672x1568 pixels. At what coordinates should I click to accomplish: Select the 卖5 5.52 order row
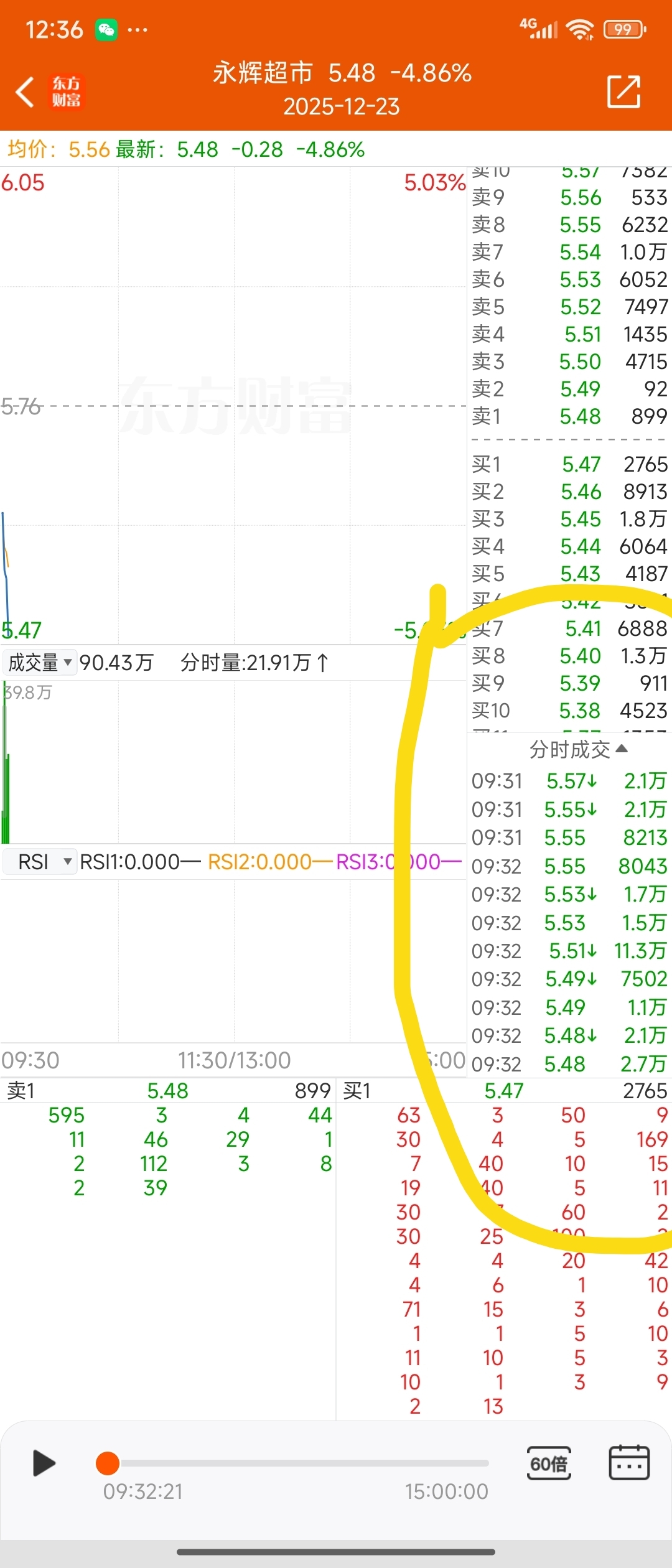(x=569, y=306)
